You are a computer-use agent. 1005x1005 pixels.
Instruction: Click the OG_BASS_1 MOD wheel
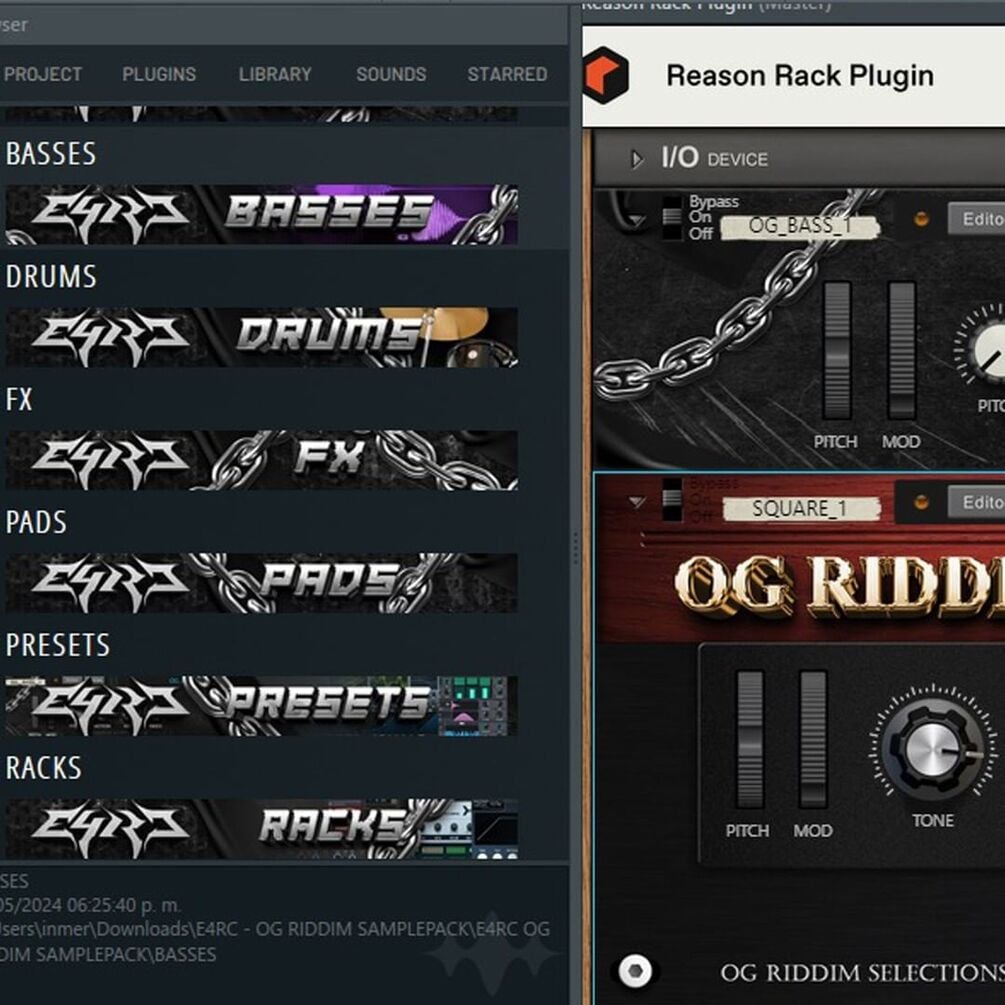[901, 351]
